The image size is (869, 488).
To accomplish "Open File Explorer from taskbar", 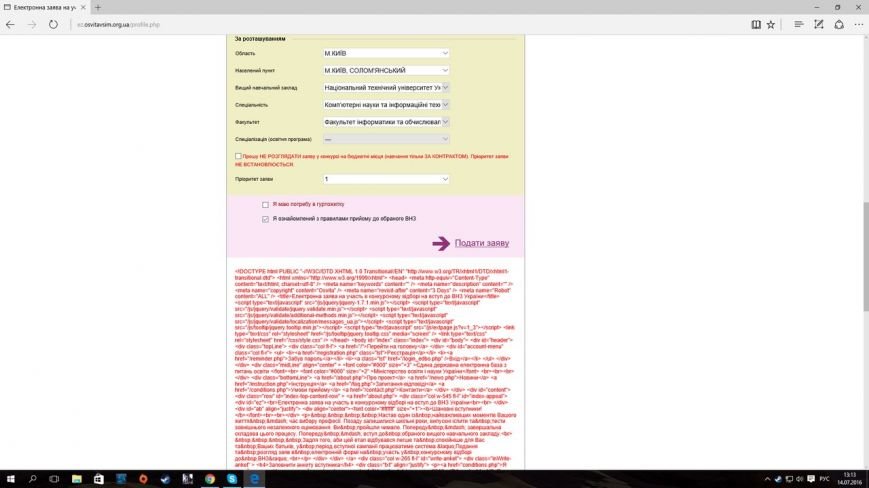I will pos(76,479).
